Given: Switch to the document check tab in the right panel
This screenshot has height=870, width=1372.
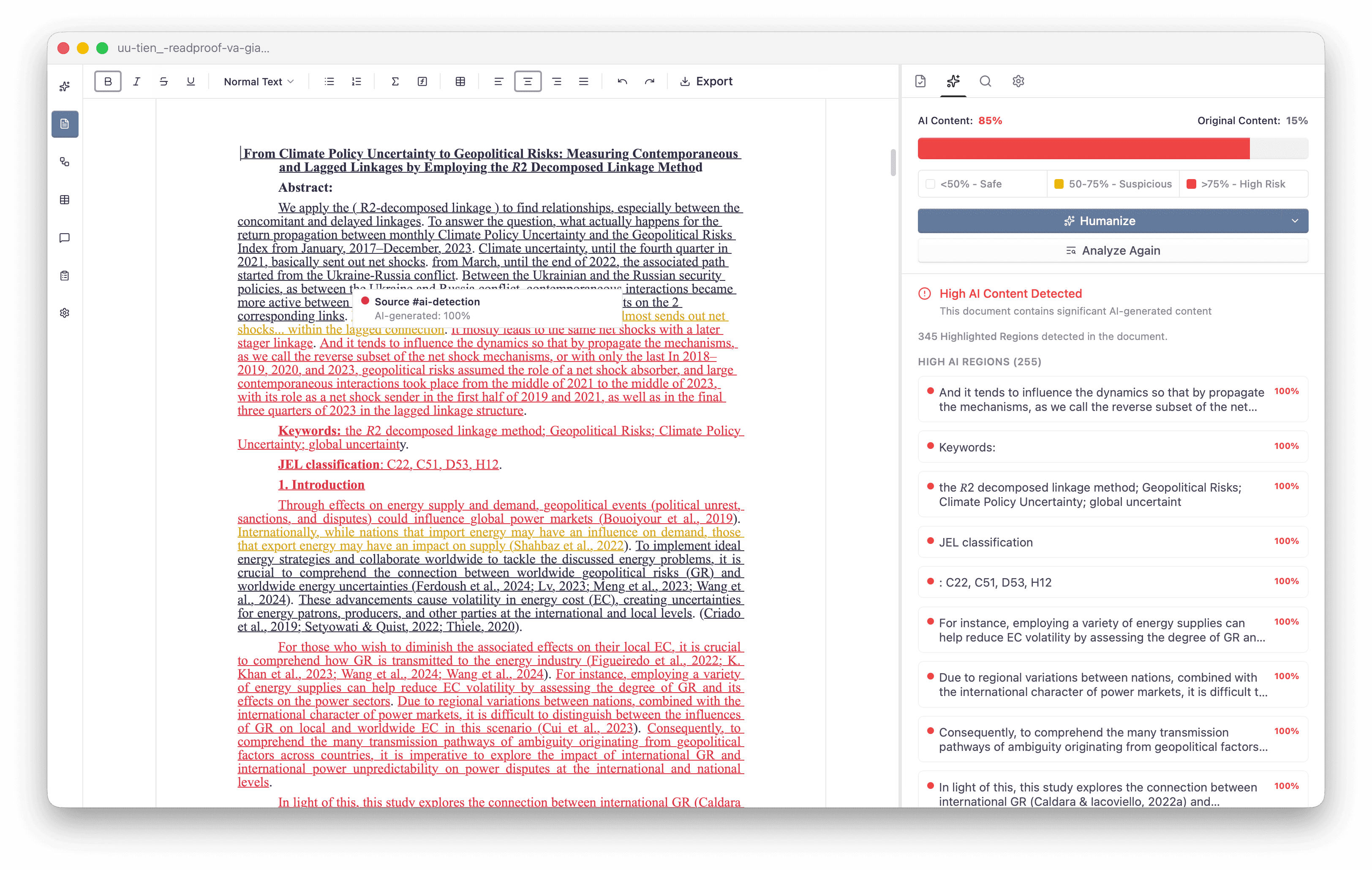Looking at the screenshot, I should [921, 82].
